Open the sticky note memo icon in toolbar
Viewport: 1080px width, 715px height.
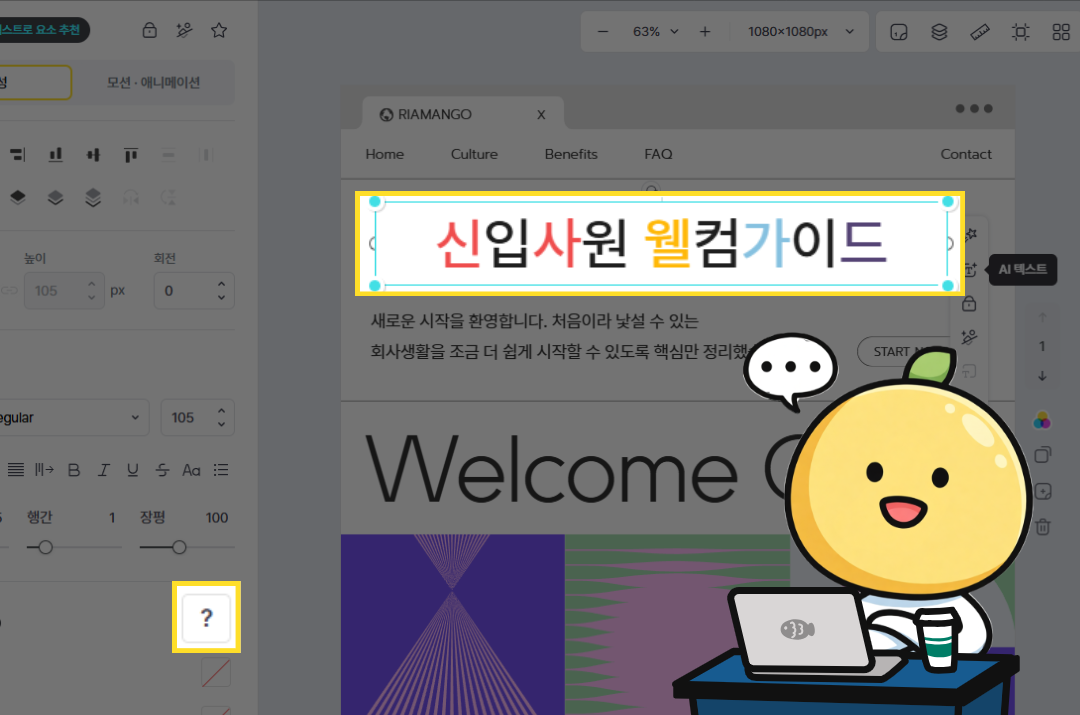(x=899, y=32)
